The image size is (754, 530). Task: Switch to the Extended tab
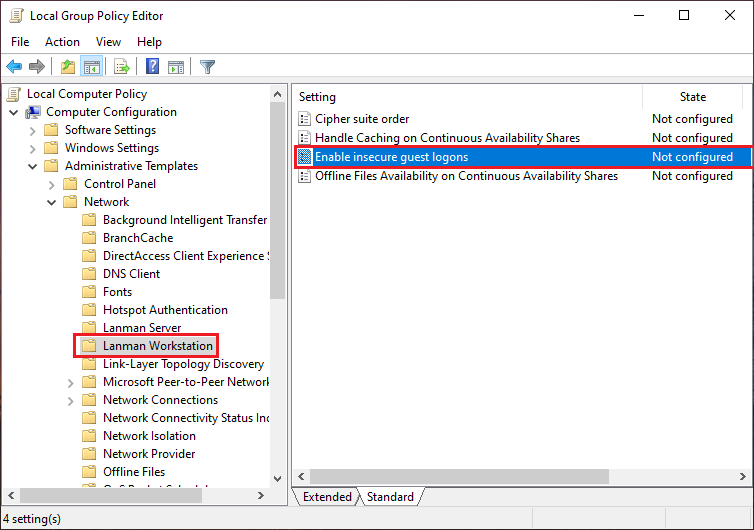[327, 497]
